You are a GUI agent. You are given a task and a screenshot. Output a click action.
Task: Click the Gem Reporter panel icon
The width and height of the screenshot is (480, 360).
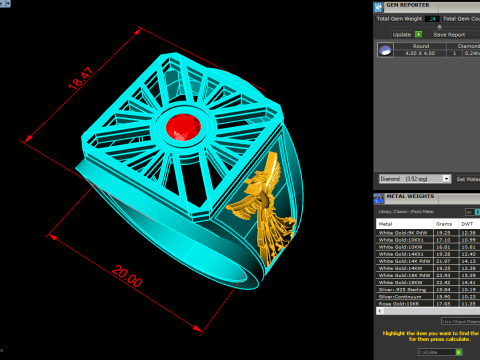[x=378, y=7]
